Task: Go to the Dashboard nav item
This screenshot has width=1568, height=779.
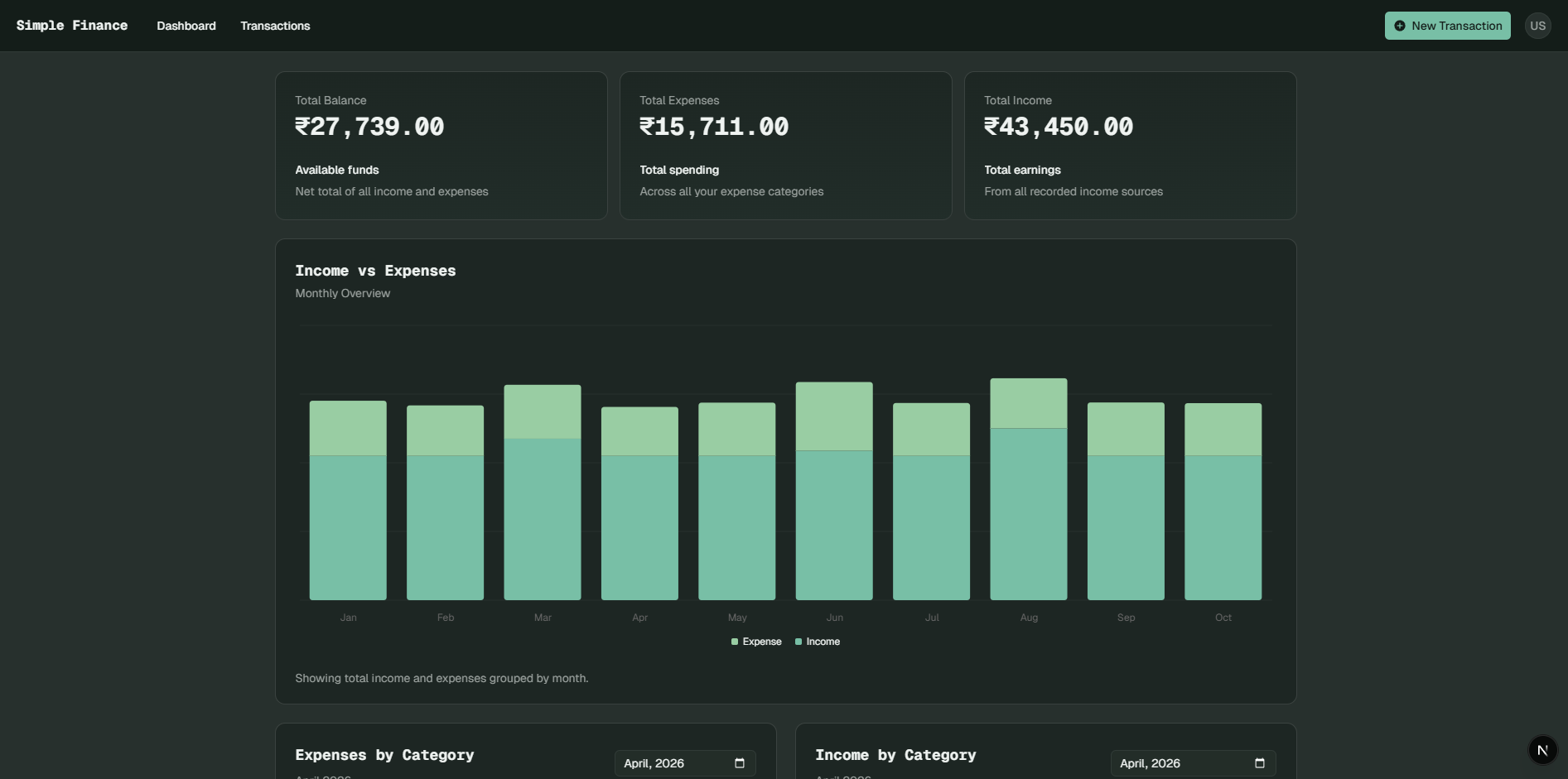Action: click(186, 26)
